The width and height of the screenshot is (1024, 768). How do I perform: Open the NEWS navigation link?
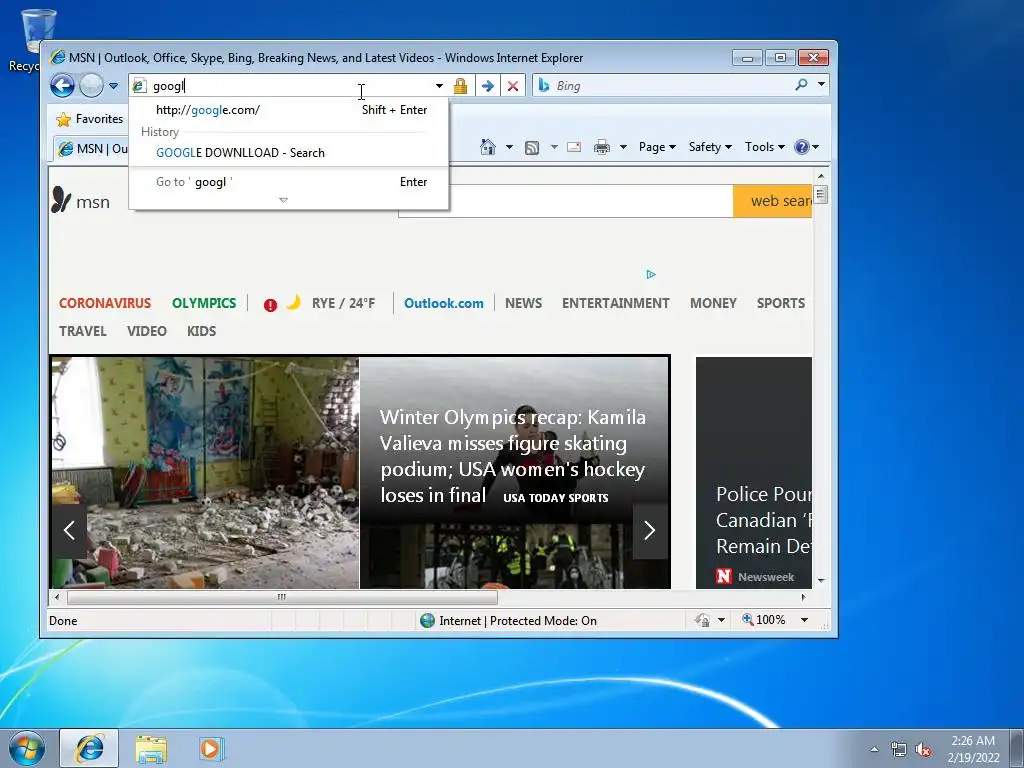pyautogui.click(x=523, y=304)
